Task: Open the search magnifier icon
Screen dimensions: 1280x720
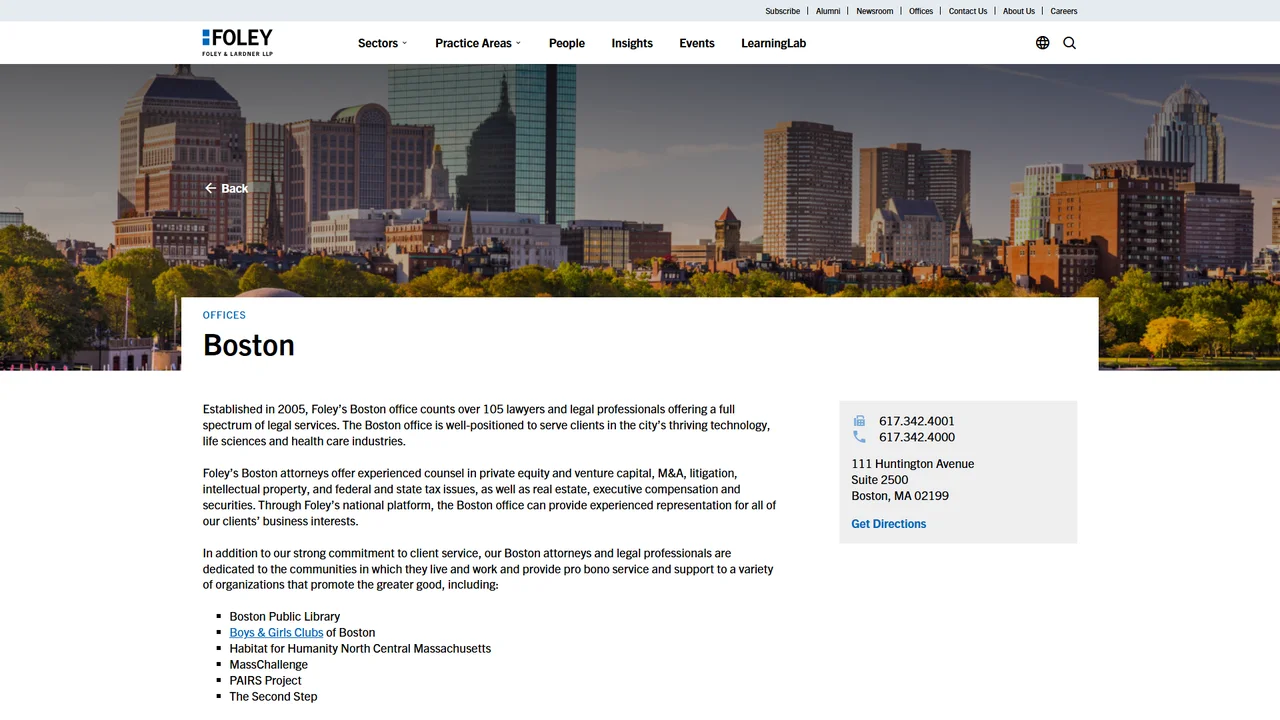Action: tap(1070, 43)
